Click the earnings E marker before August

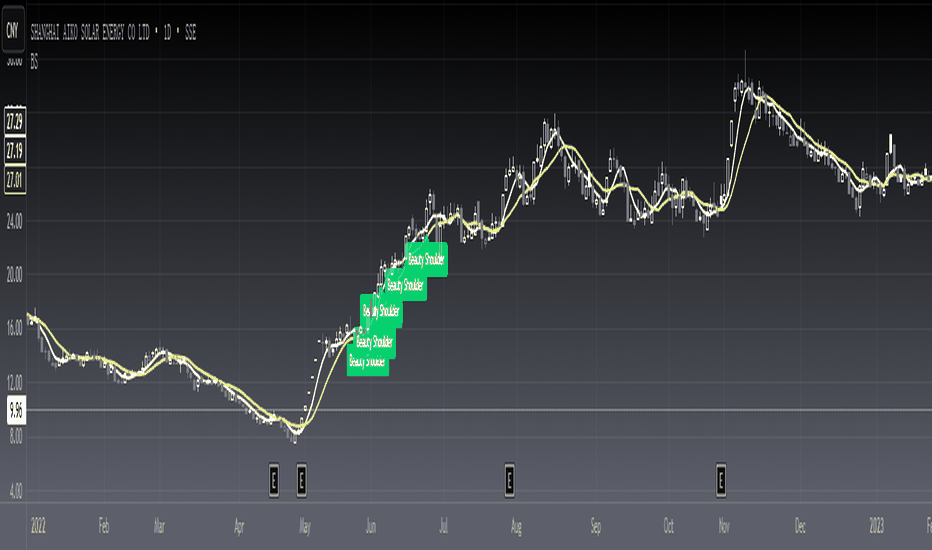tap(509, 480)
